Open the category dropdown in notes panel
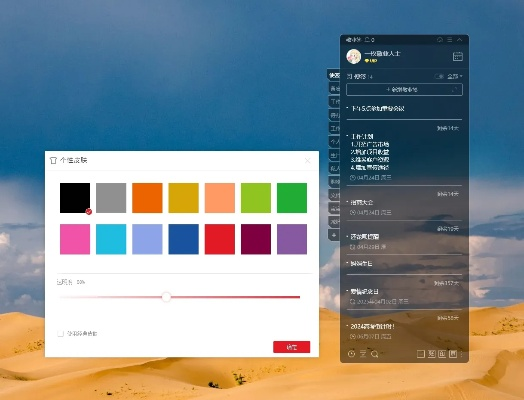524x400 pixels. tap(455, 77)
